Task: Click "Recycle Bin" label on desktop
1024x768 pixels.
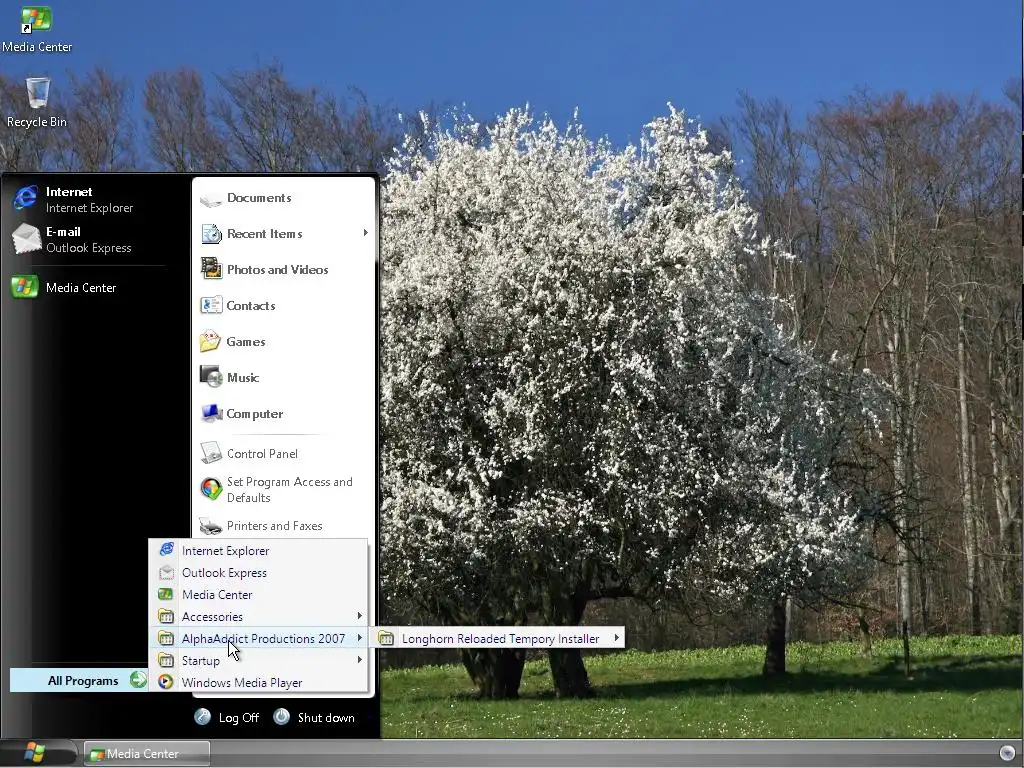Action: 37,122
